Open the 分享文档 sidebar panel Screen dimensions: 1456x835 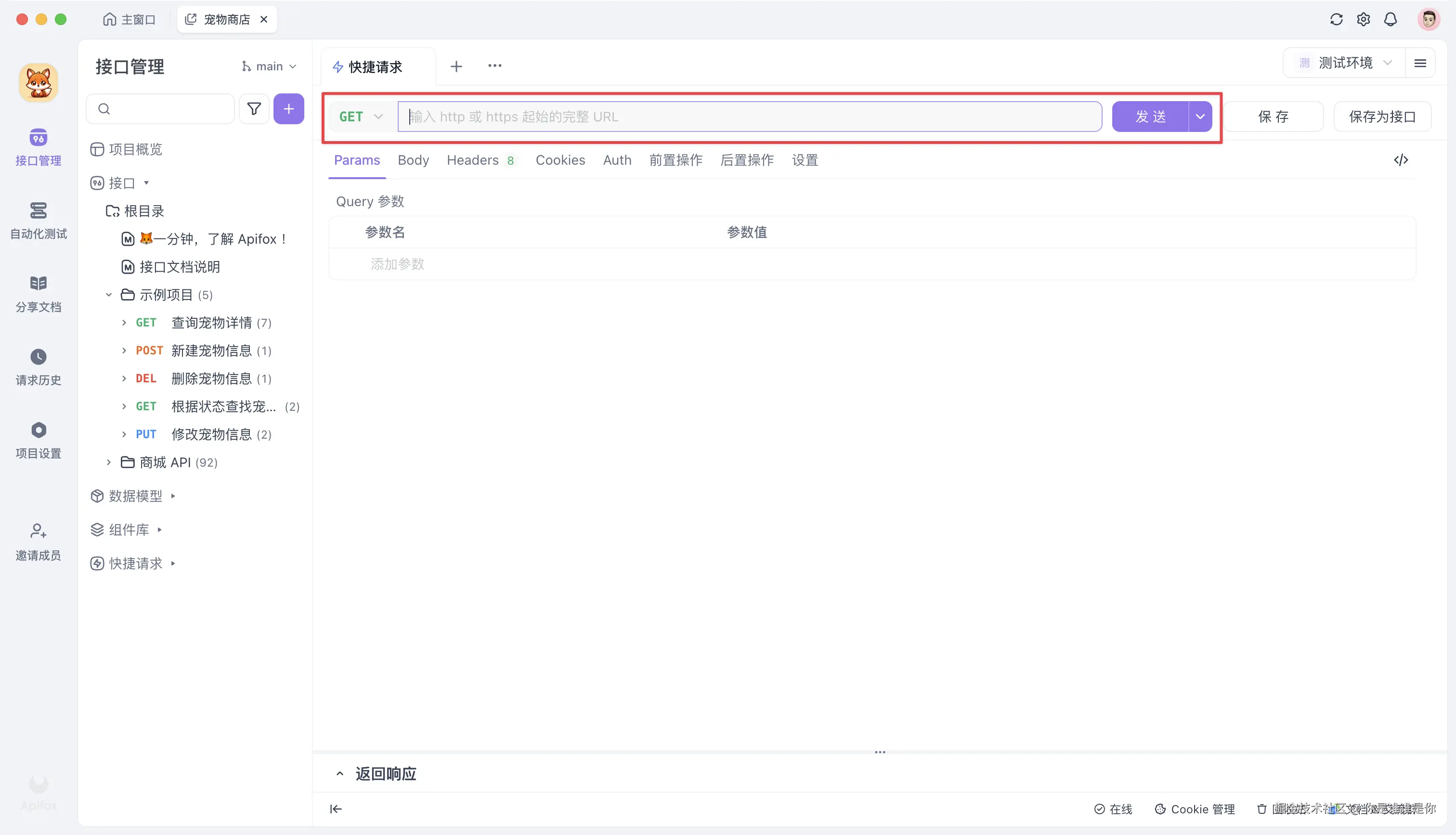pyautogui.click(x=38, y=294)
